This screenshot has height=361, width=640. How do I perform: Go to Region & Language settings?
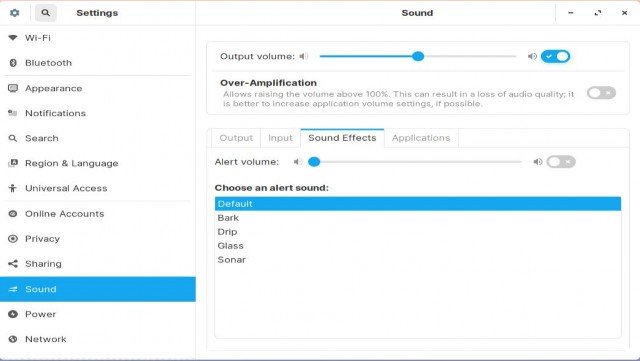[x=98, y=163]
